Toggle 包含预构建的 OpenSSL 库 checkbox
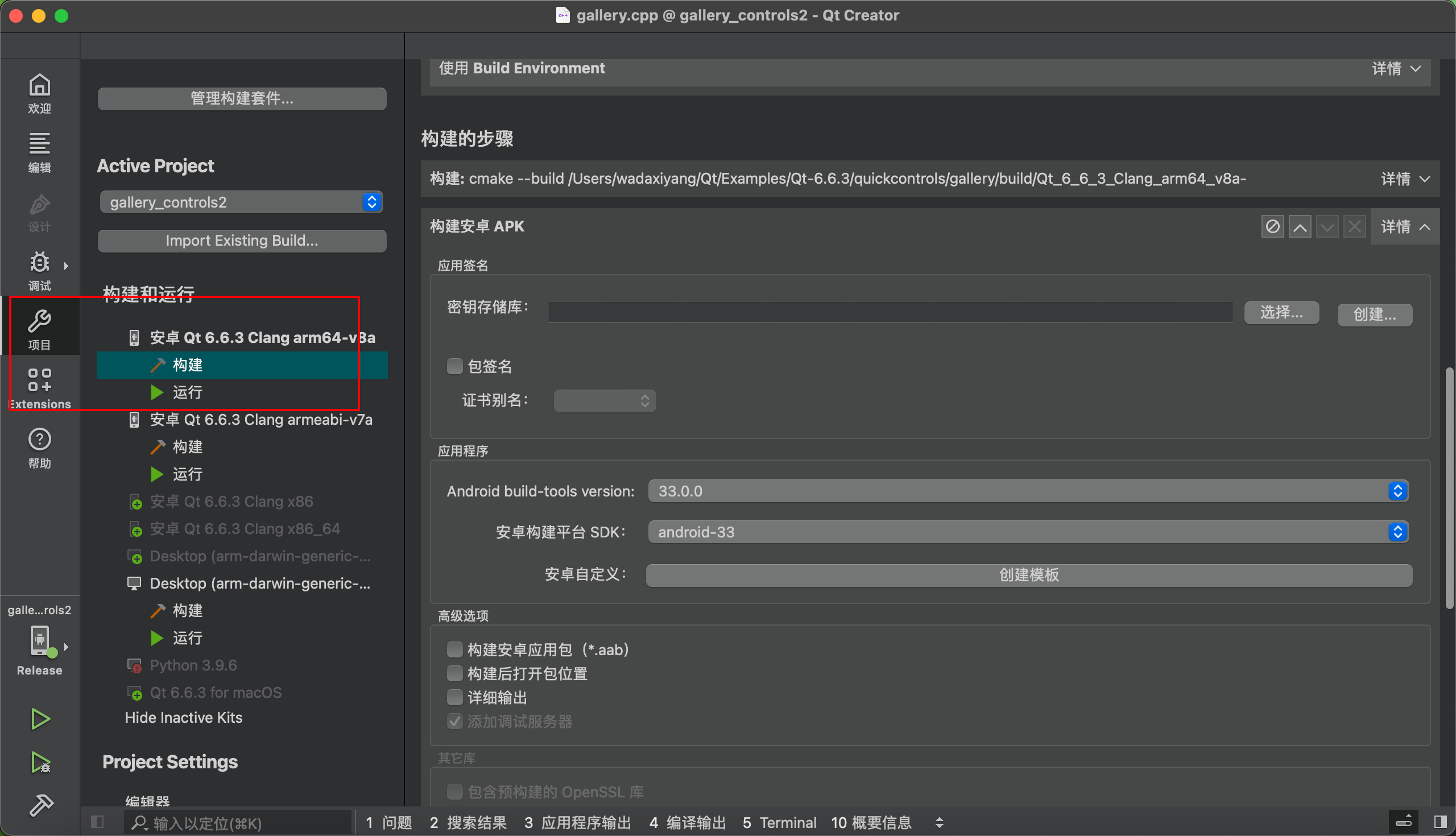 (454, 792)
